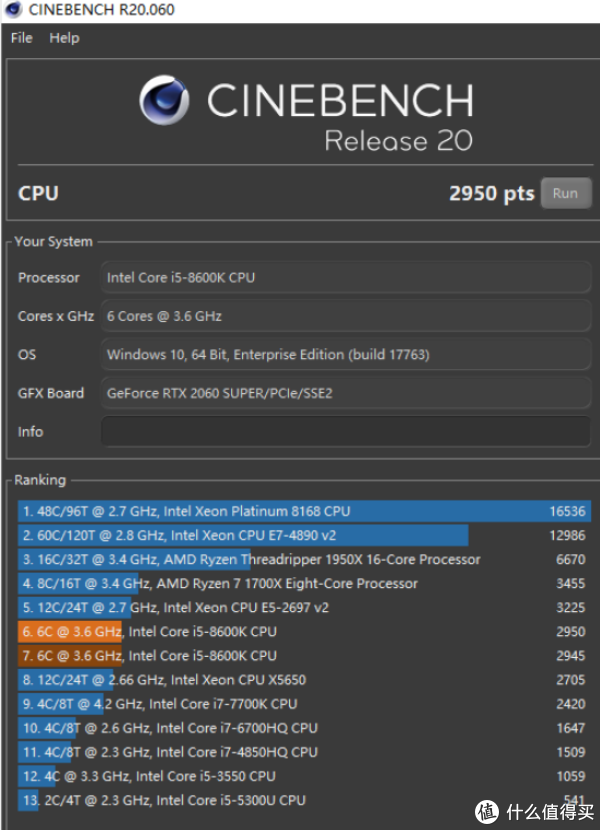Select the orange i5-8600K 2950 result
This screenshot has width=600, height=830.
tap(305, 631)
